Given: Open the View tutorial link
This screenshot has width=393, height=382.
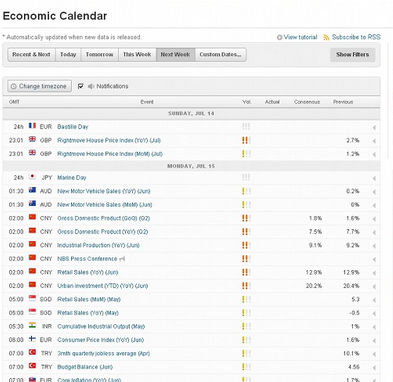Looking at the screenshot, I should pyautogui.click(x=300, y=37).
